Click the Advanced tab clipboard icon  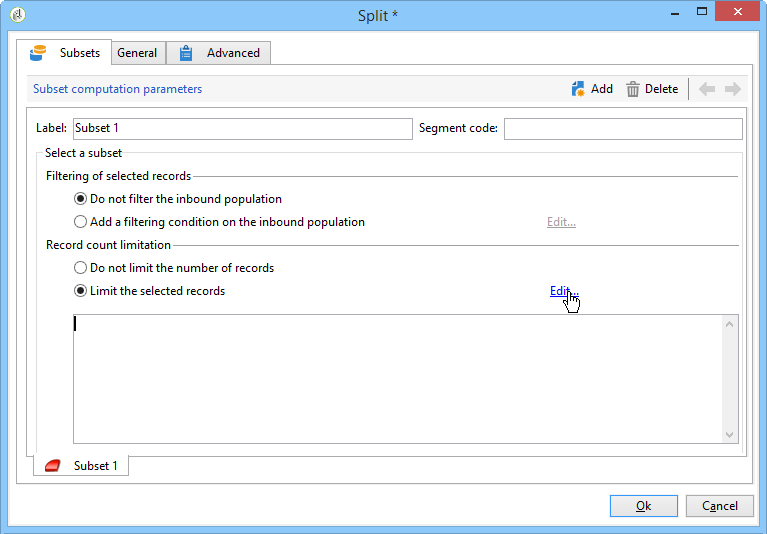pos(186,53)
